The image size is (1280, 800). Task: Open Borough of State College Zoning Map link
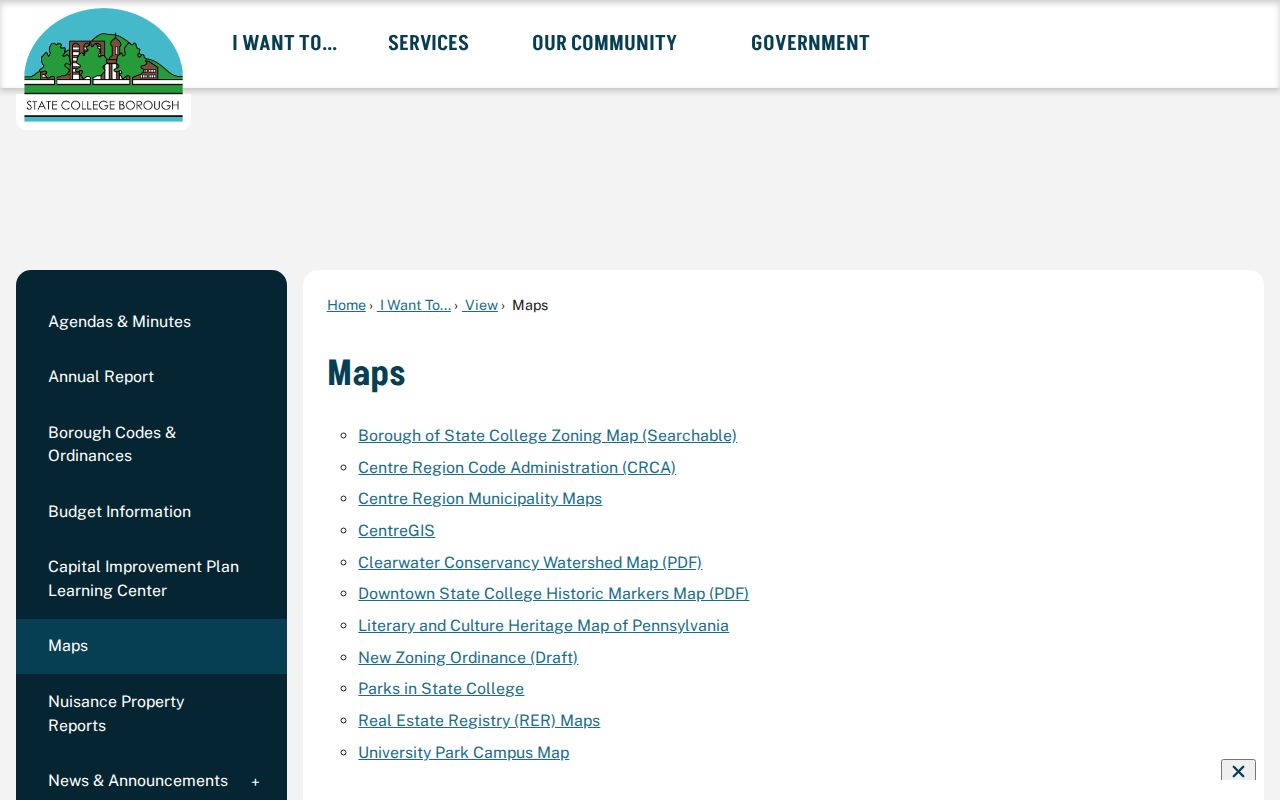pos(547,436)
